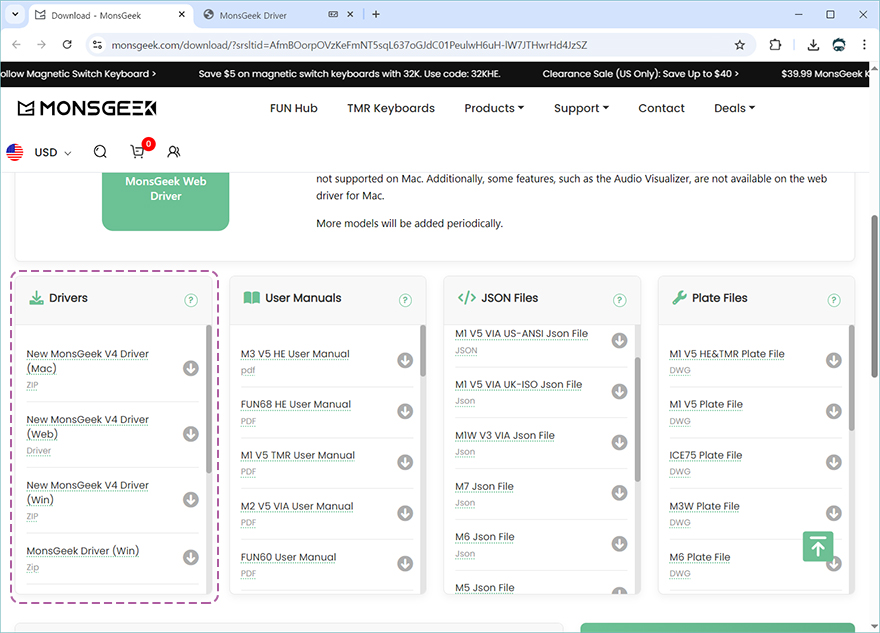Open the user account icon
The width and height of the screenshot is (880, 633).
tap(174, 152)
